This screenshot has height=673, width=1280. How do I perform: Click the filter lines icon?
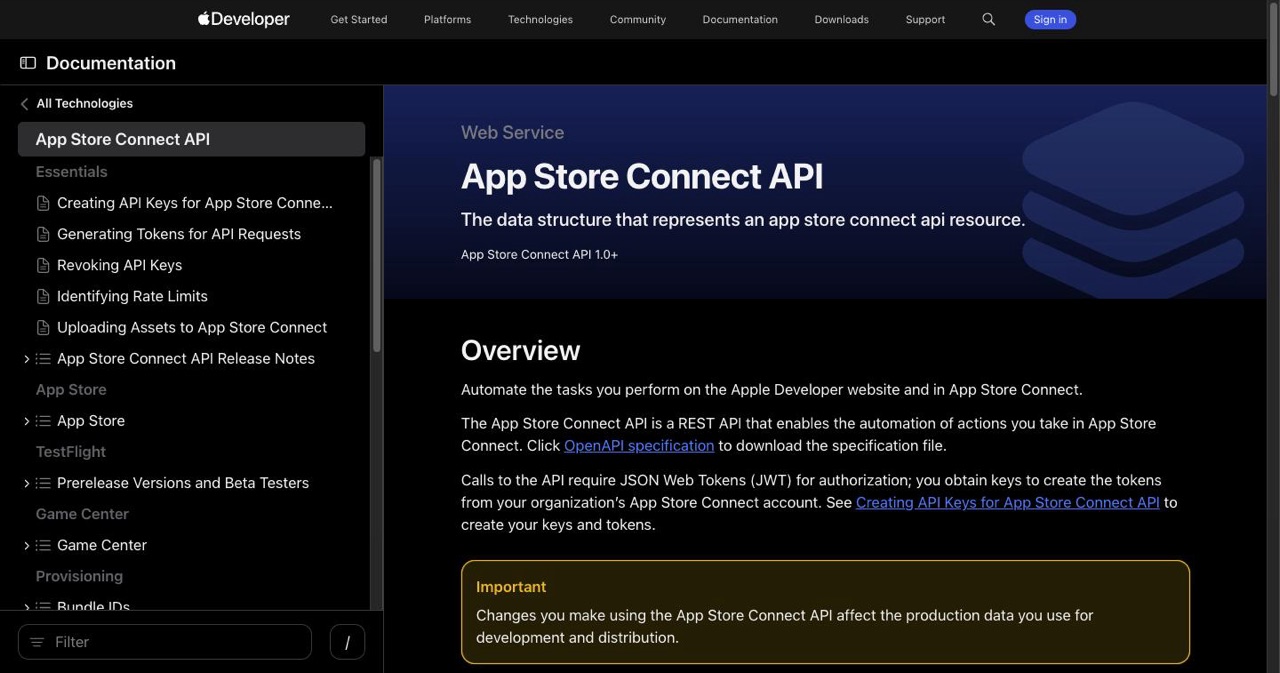pyautogui.click(x=37, y=642)
